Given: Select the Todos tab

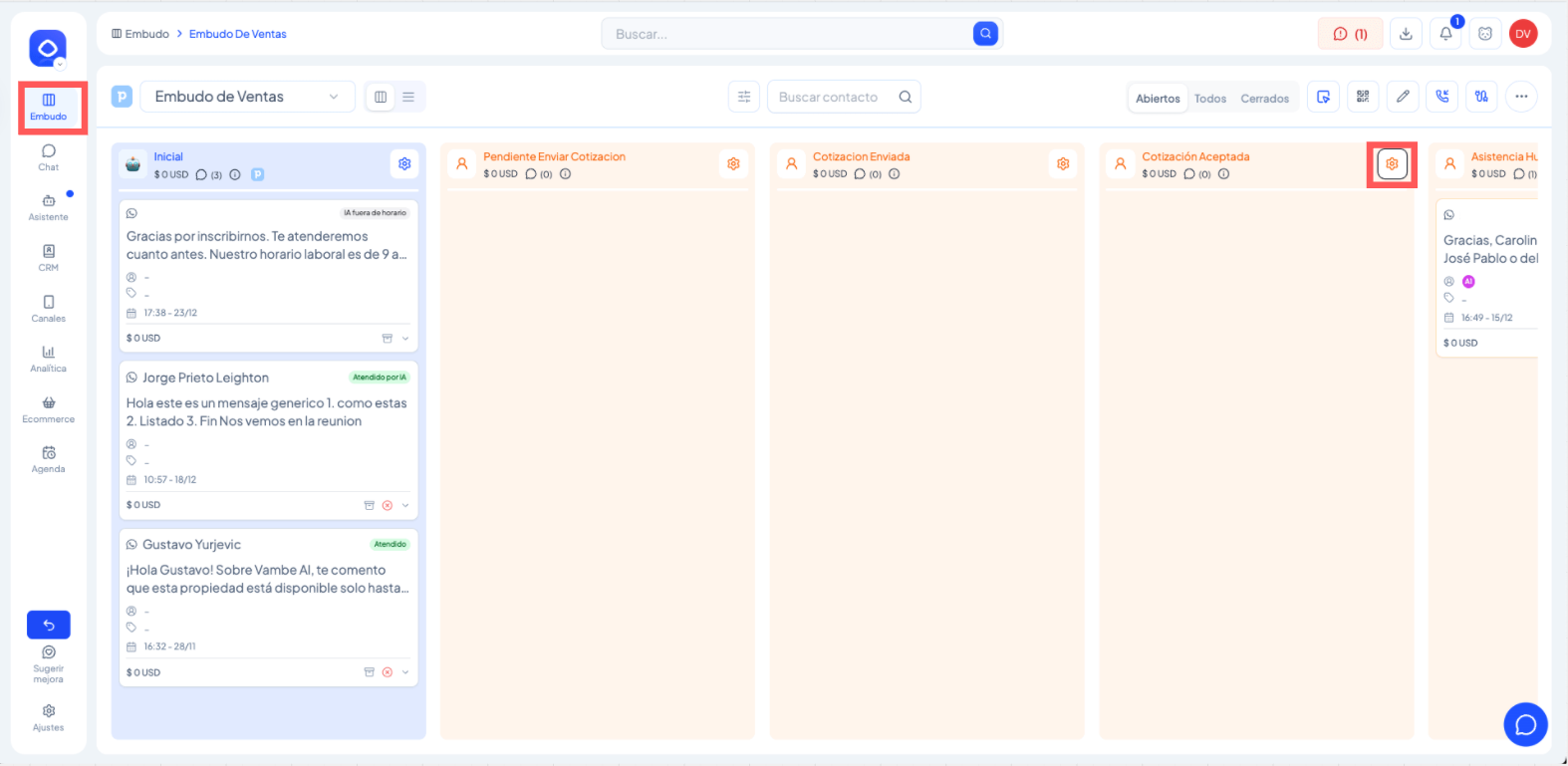Looking at the screenshot, I should click(x=1210, y=99).
